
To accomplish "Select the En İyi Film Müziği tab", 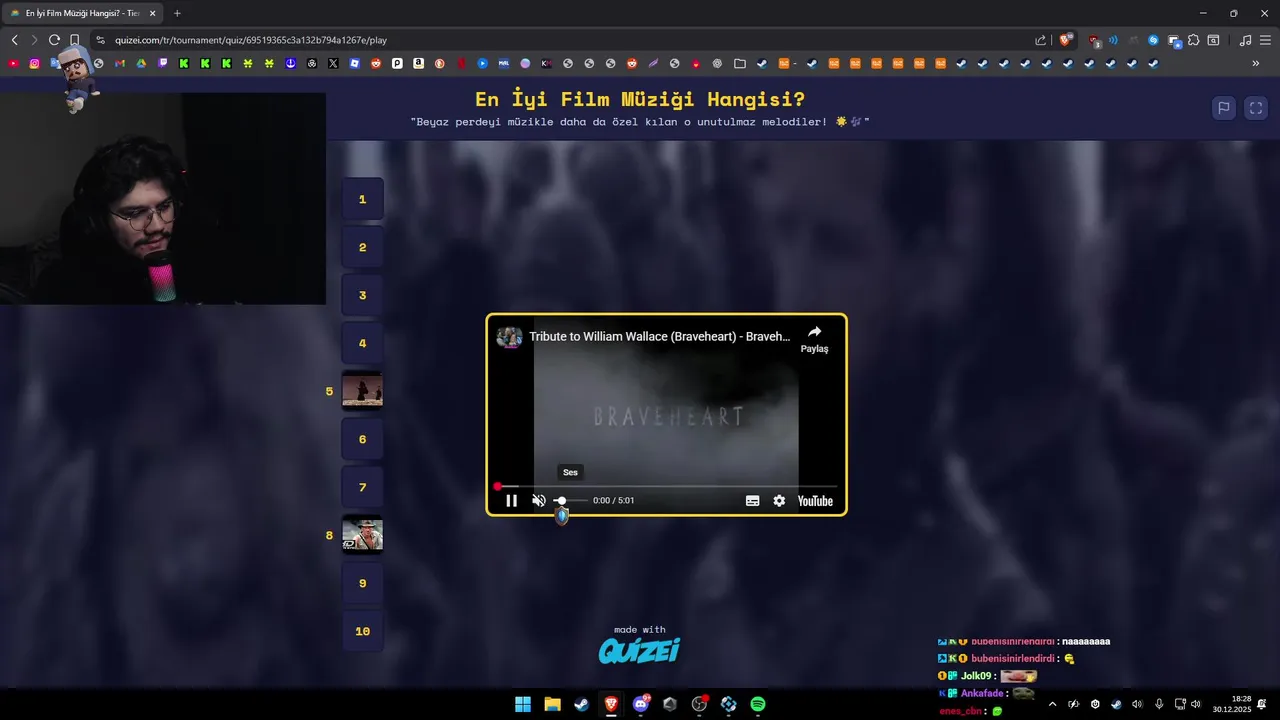I will 82,13.
